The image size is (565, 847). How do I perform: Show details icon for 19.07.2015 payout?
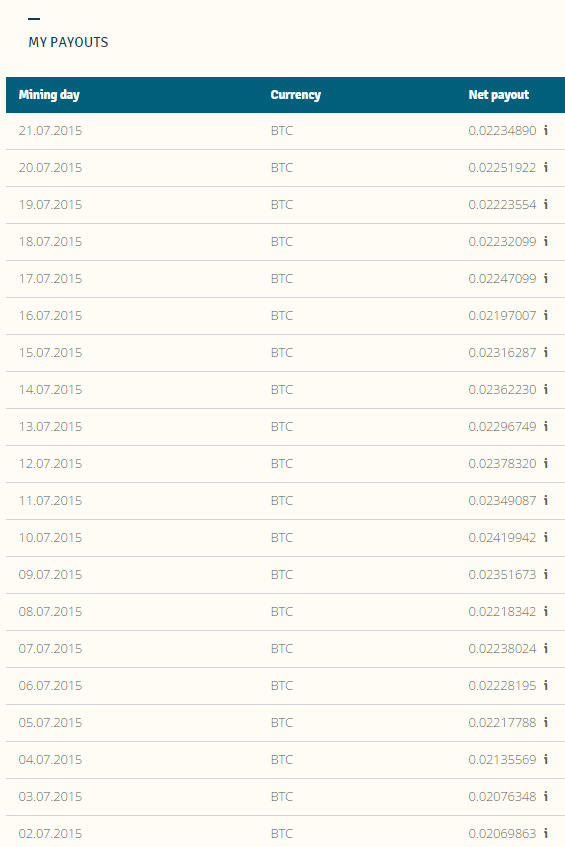point(546,204)
